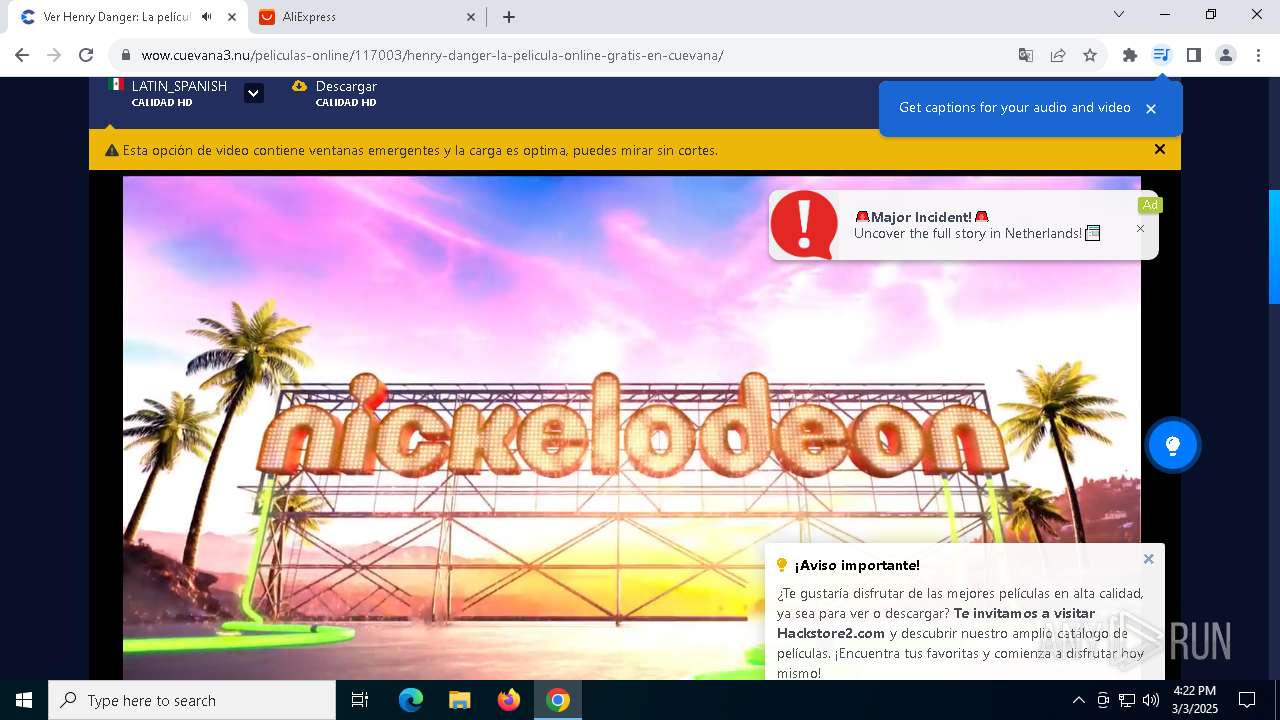
Task: Close Aviso importante popup
Action: pyautogui.click(x=1148, y=559)
